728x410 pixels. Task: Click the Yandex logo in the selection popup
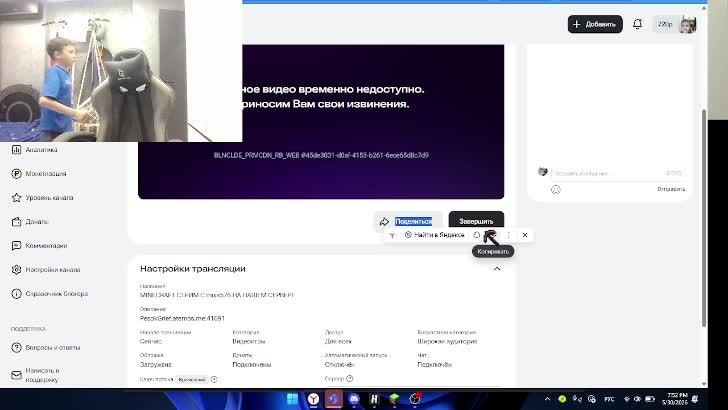pos(392,235)
